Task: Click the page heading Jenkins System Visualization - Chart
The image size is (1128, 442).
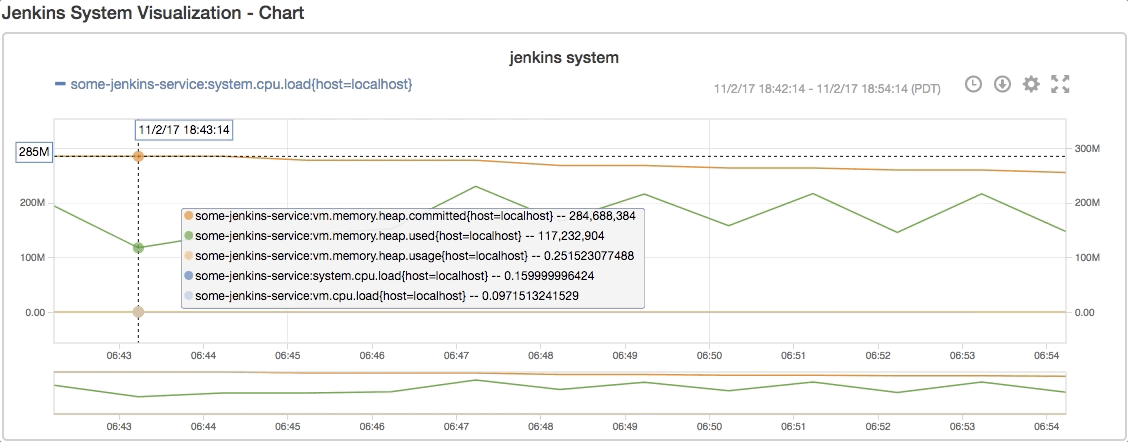Action: (x=153, y=13)
